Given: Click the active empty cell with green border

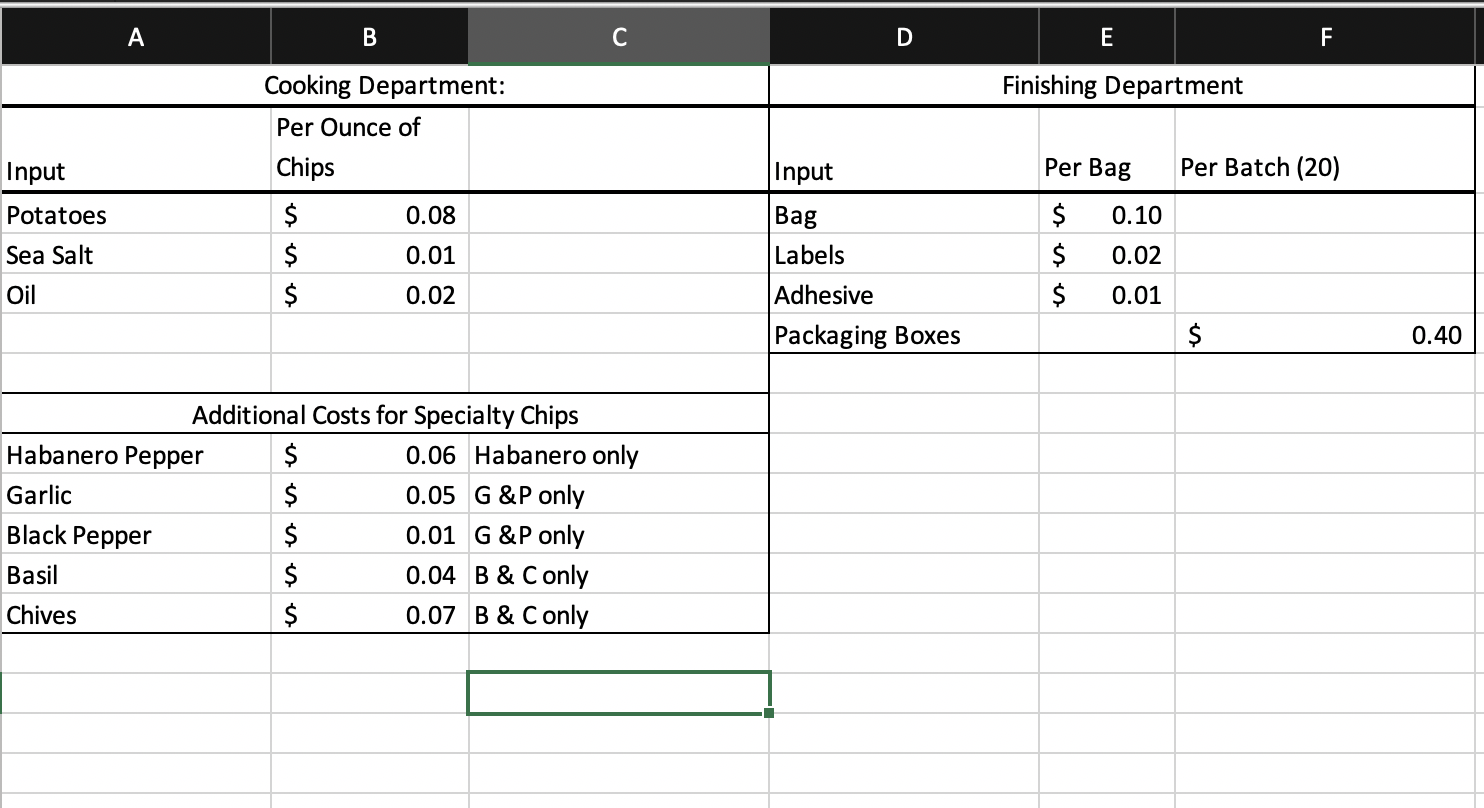Looking at the screenshot, I should tap(619, 693).
